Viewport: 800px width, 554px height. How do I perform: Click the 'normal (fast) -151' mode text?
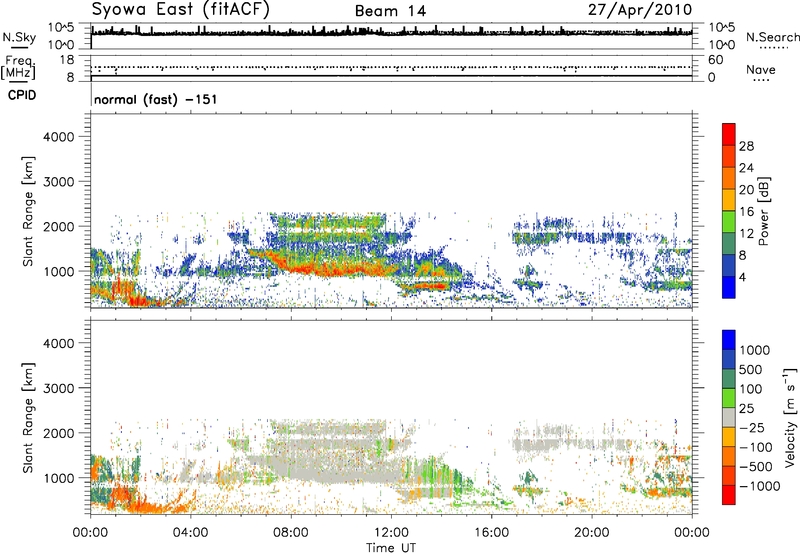(x=156, y=99)
